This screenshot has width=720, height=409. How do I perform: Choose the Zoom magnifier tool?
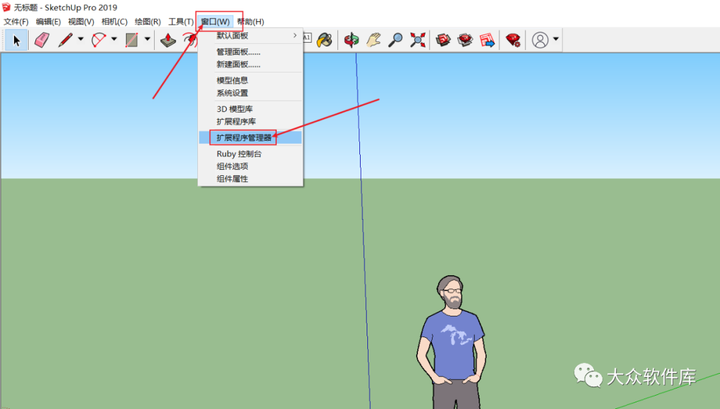tap(395, 40)
